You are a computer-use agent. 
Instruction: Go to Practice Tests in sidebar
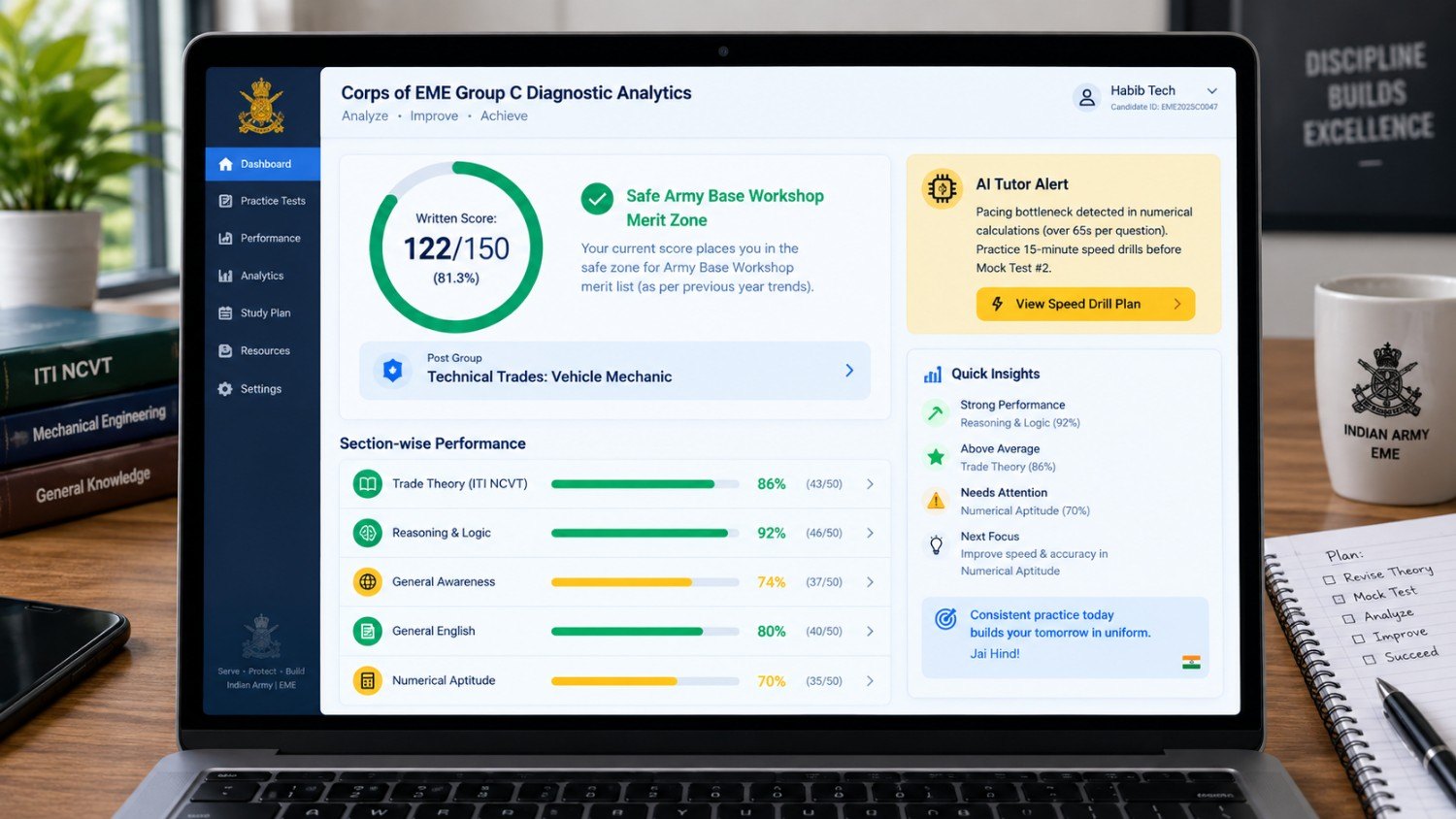[262, 201]
